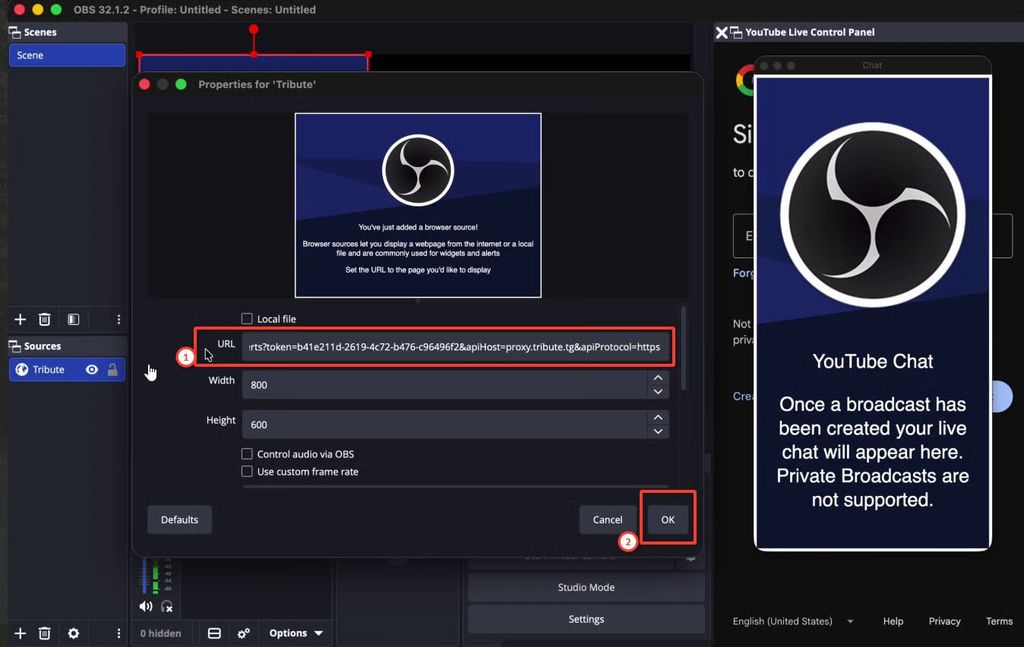Click the 'YouTube Chat' heading in Chat window
The height and width of the screenshot is (647, 1024).
[x=872, y=361]
